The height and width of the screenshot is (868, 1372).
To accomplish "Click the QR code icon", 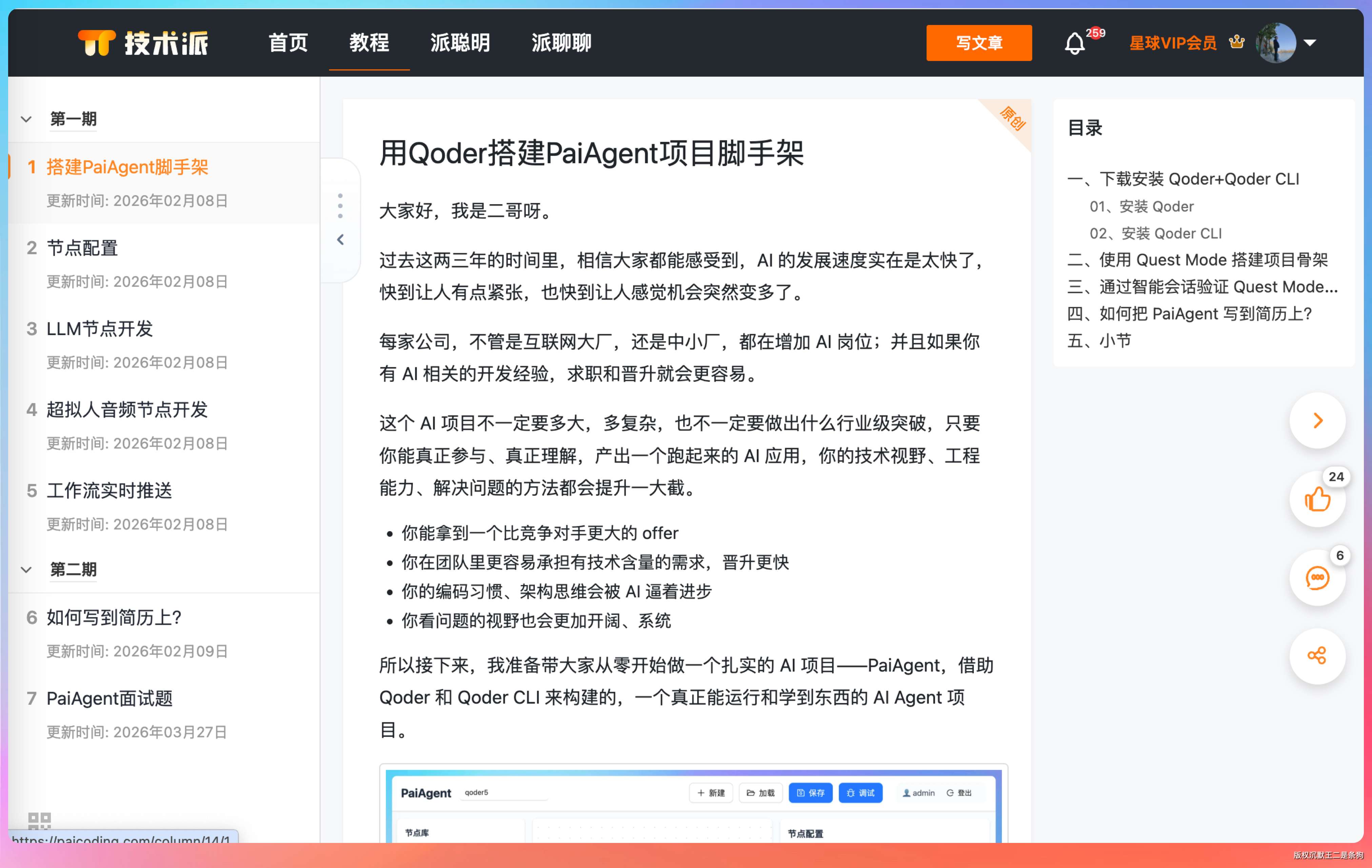I will (x=39, y=820).
